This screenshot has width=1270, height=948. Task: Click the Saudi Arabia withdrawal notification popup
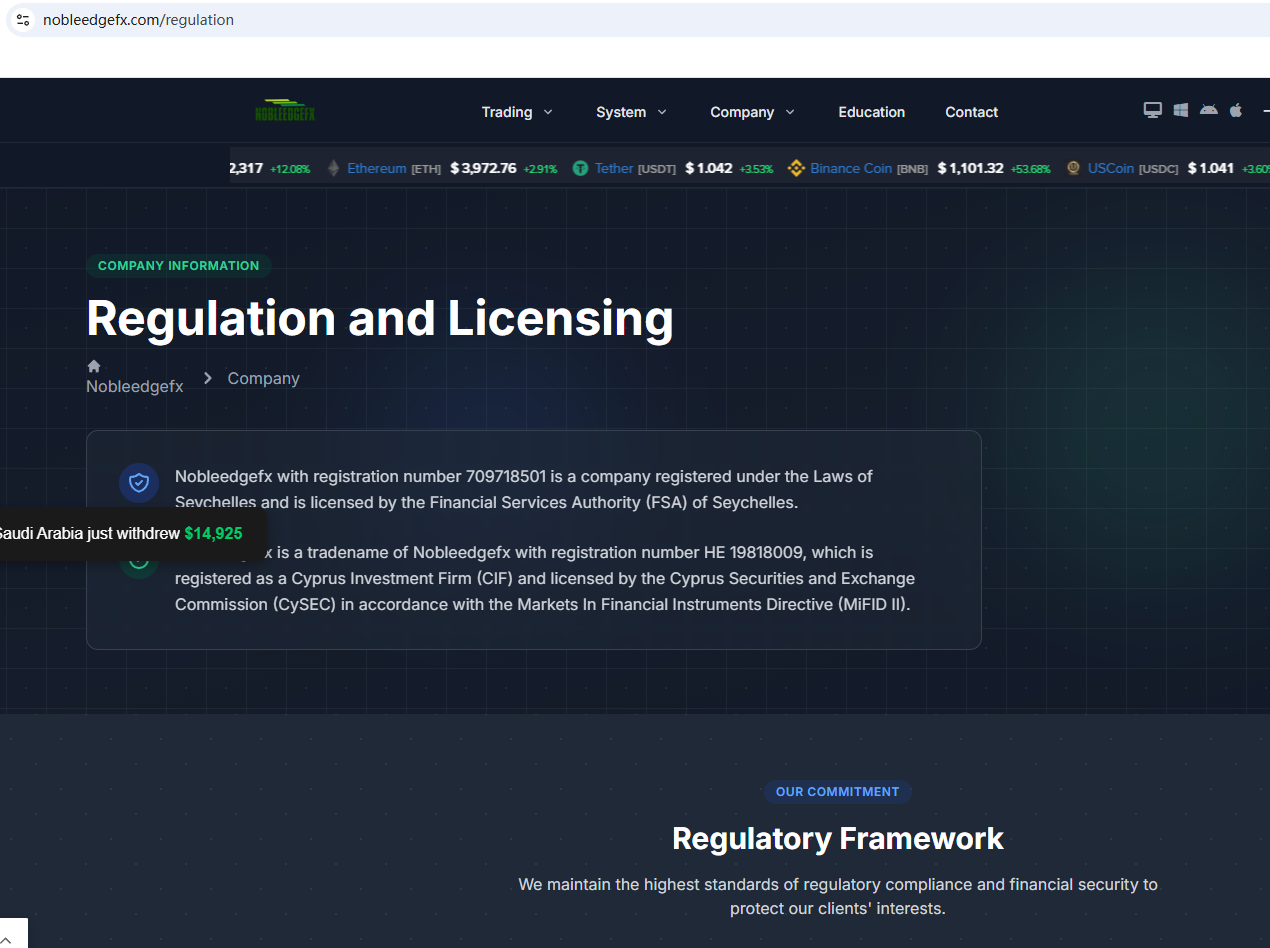pos(118,534)
